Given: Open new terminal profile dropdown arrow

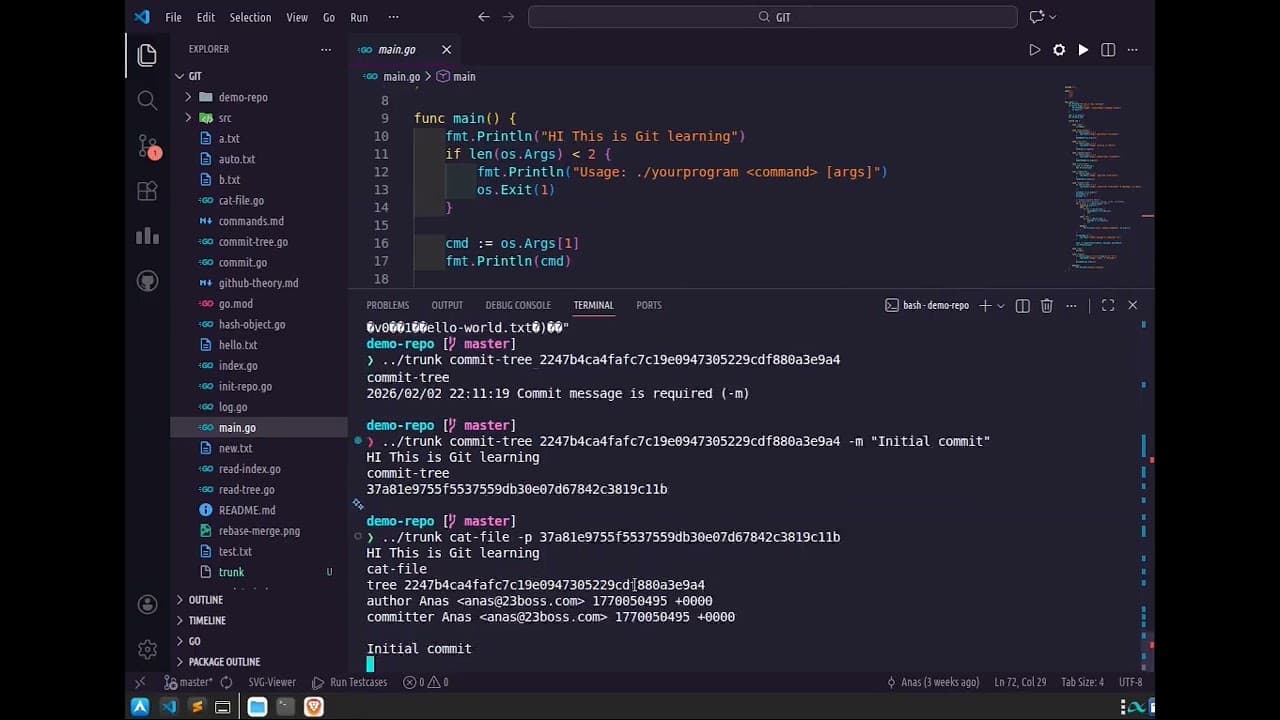Looking at the screenshot, I should (x=1001, y=305).
